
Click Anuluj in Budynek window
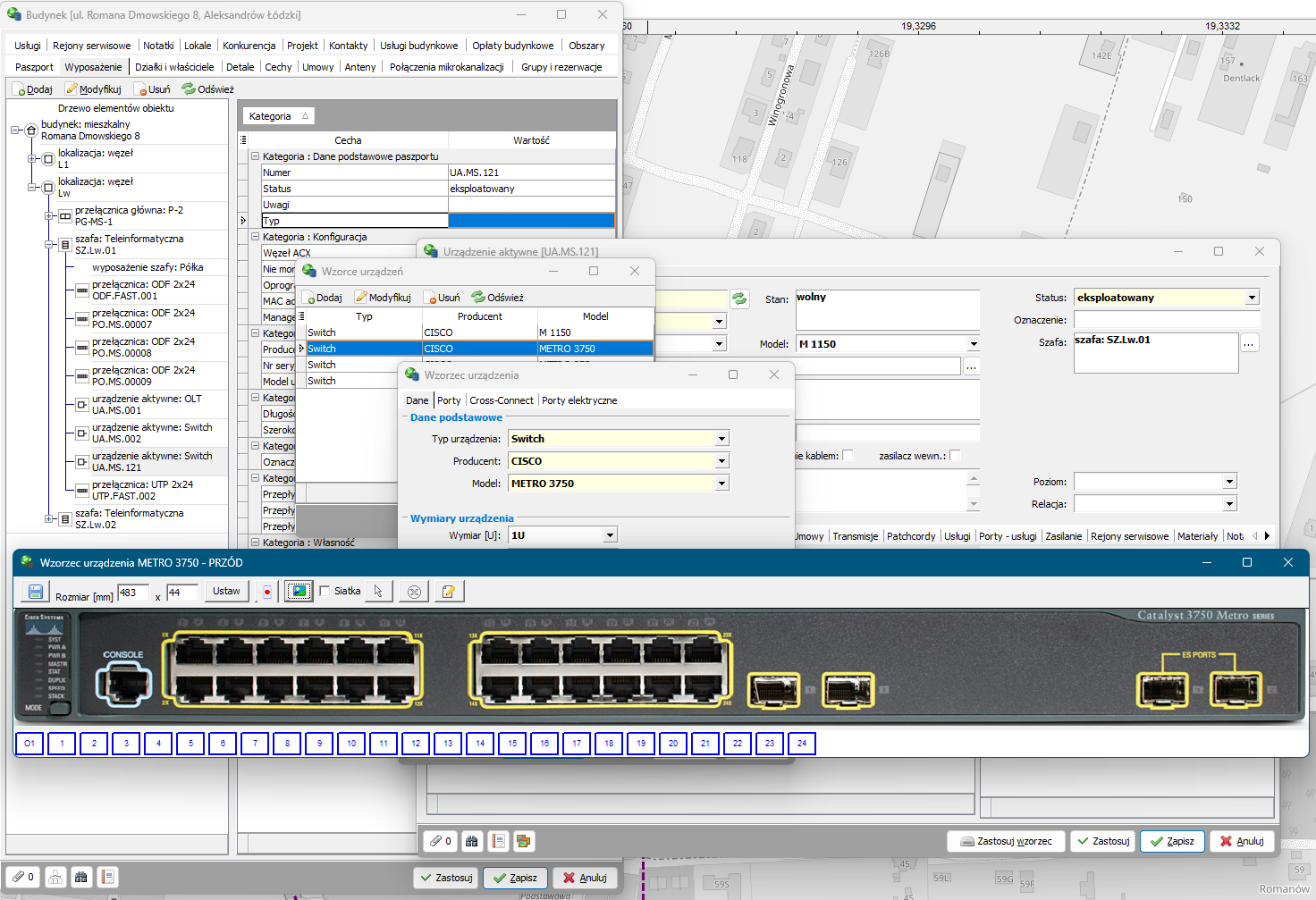coord(585,878)
